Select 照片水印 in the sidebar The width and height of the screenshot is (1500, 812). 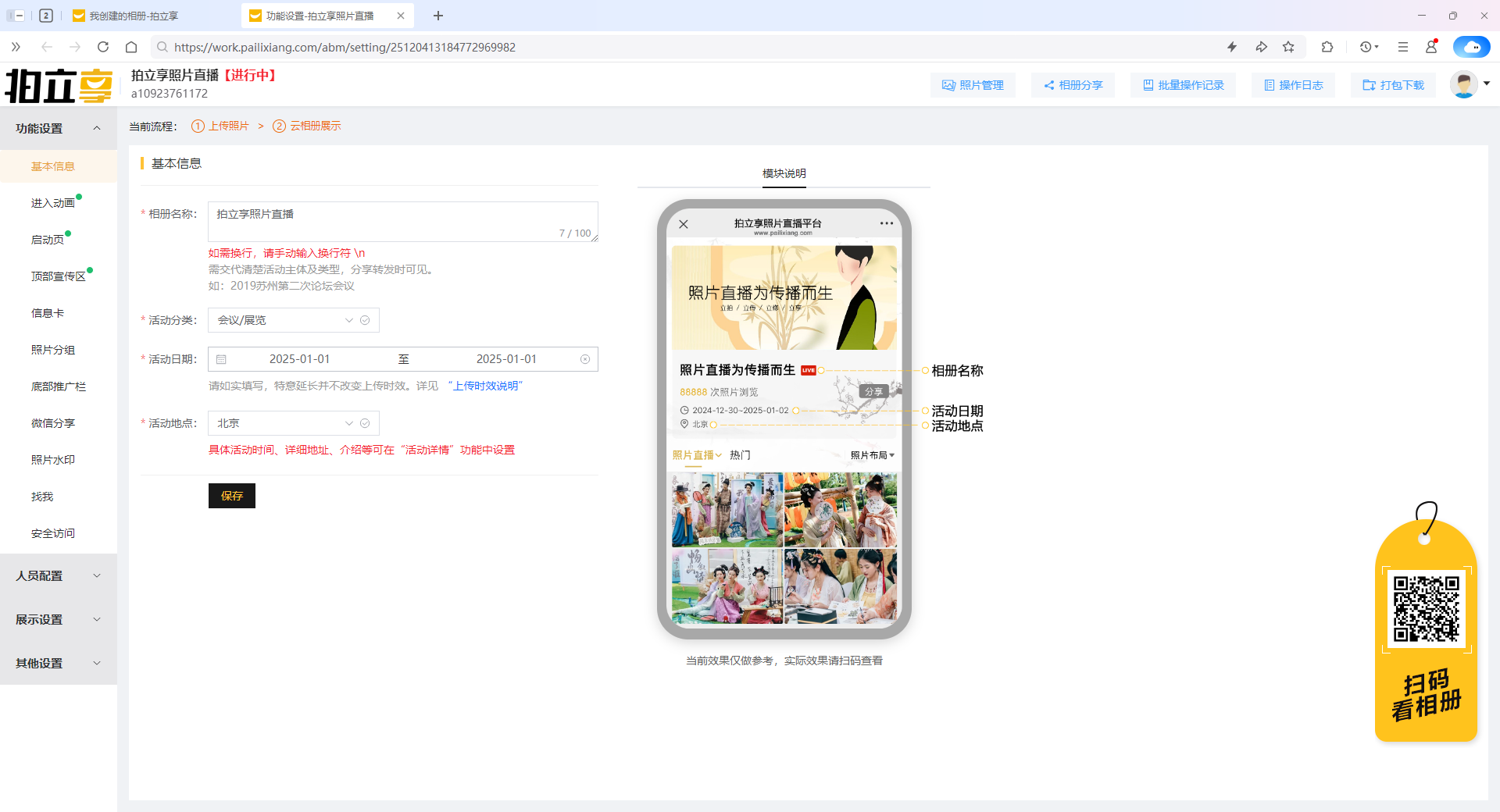click(53, 460)
